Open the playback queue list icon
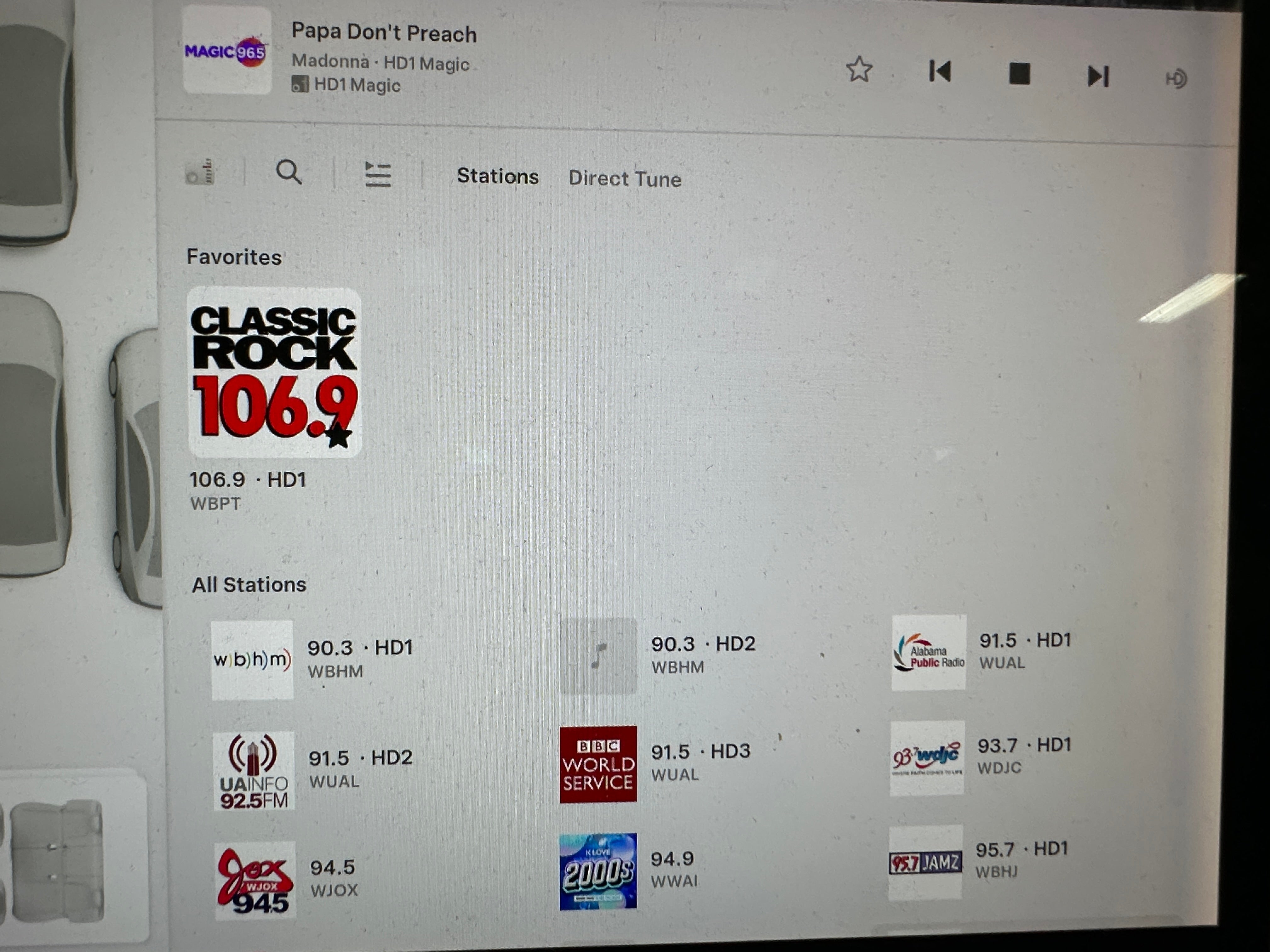Screen dimensions: 1270x952 (378, 174)
